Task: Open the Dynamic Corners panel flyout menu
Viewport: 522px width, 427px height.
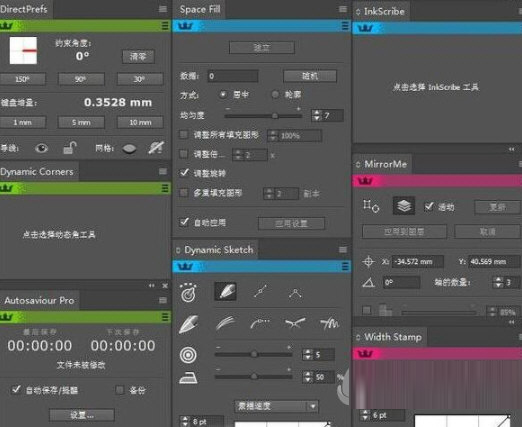Action: pos(163,171)
